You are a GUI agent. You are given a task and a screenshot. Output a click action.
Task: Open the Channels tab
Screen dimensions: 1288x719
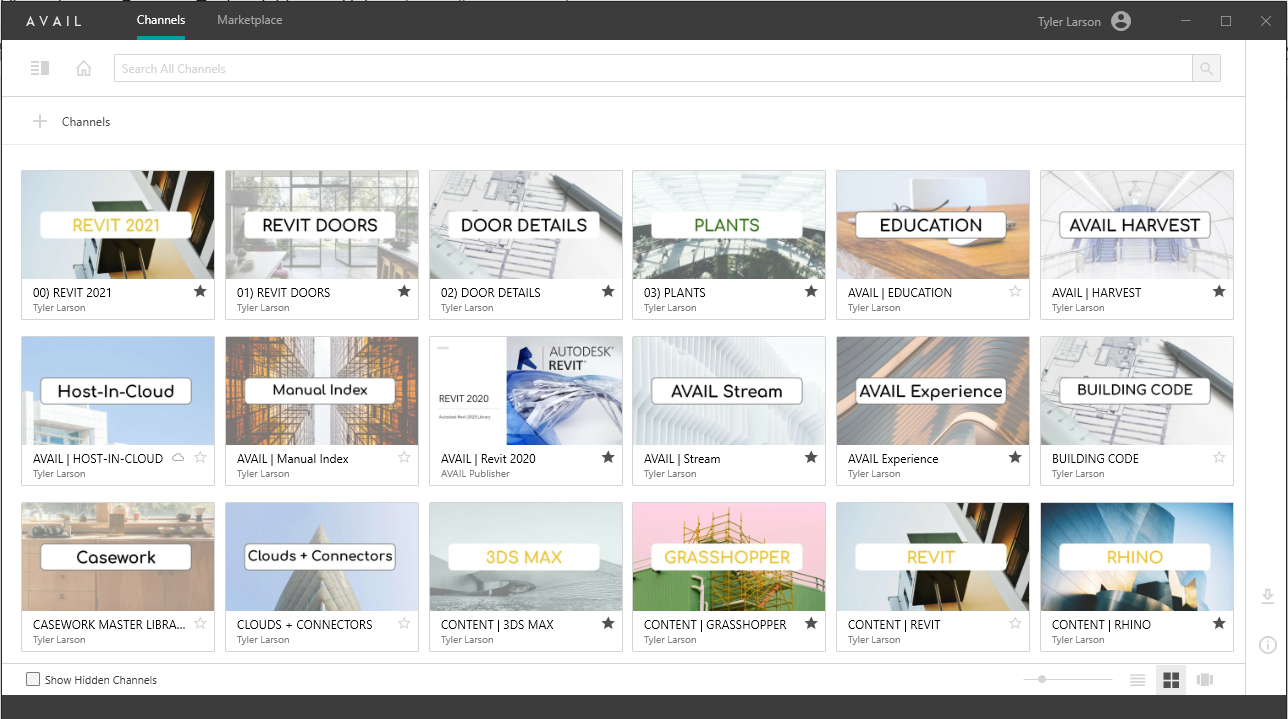pyautogui.click(x=161, y=20)
